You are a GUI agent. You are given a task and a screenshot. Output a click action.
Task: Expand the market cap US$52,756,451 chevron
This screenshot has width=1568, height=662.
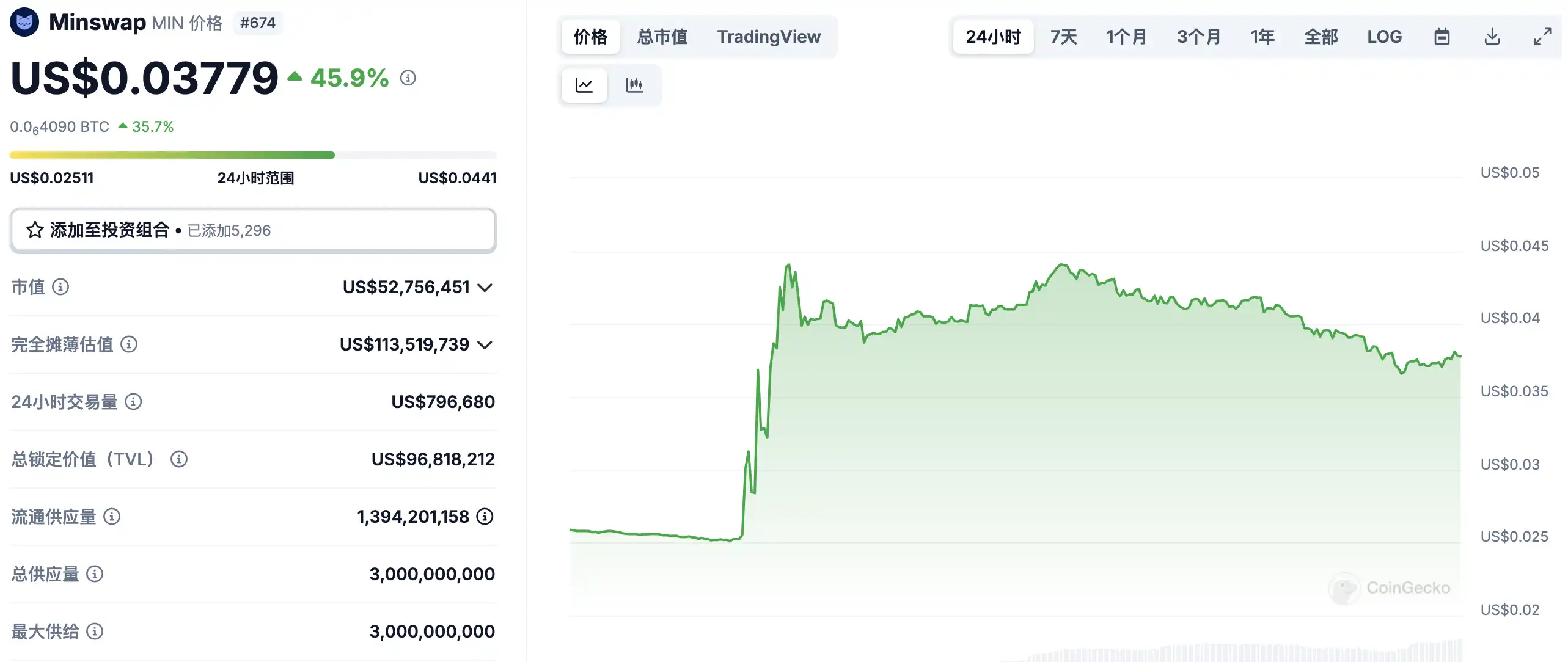click(485, 288)
